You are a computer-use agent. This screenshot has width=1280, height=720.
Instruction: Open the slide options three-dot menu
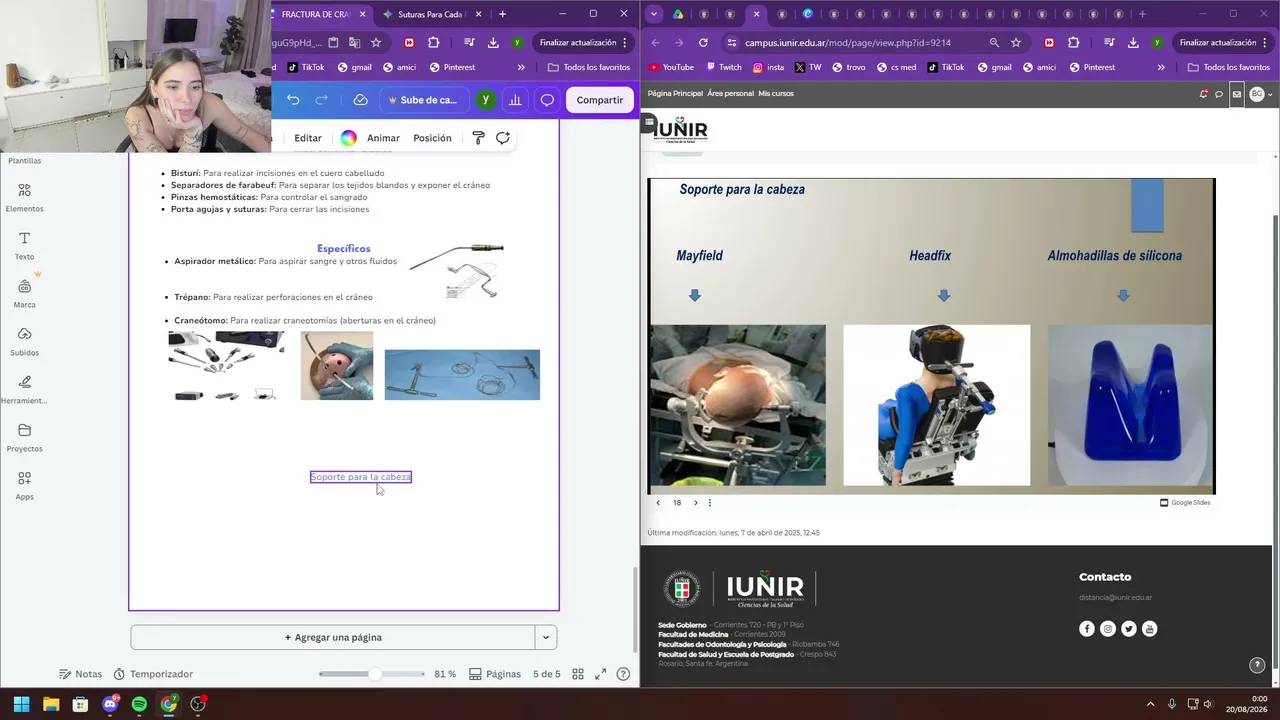pyautogui.click(x=710, y=503)
